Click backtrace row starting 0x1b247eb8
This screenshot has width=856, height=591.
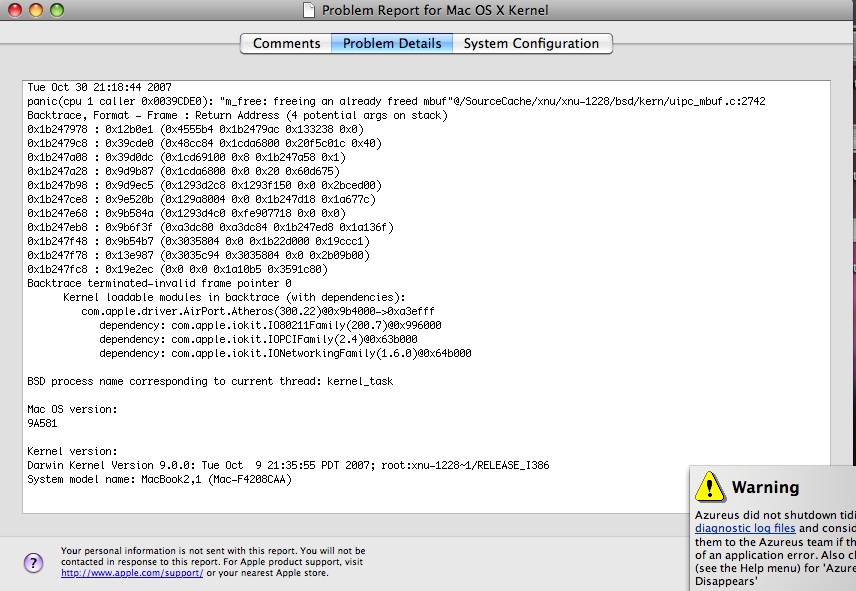tap(211, 228)
